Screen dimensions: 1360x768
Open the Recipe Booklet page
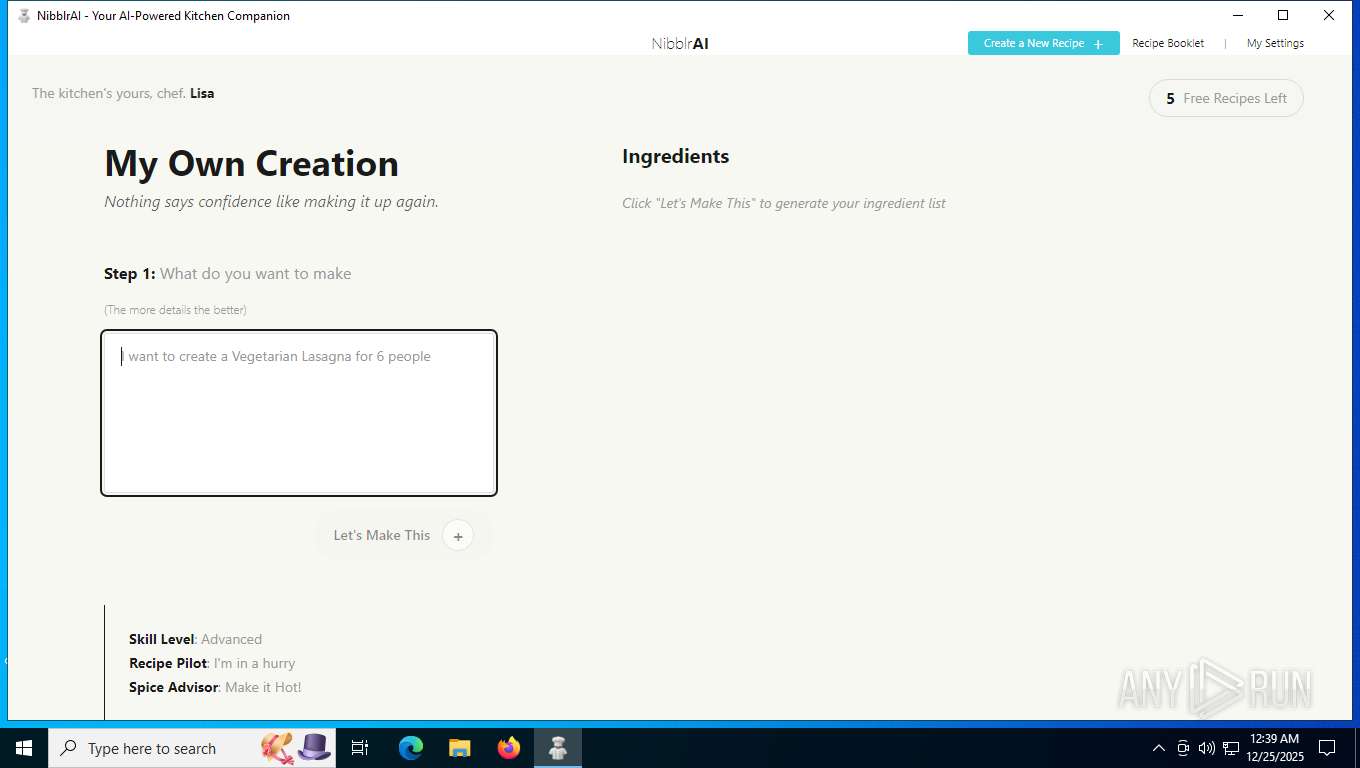pyautogui.click(x=1168, y=43)
